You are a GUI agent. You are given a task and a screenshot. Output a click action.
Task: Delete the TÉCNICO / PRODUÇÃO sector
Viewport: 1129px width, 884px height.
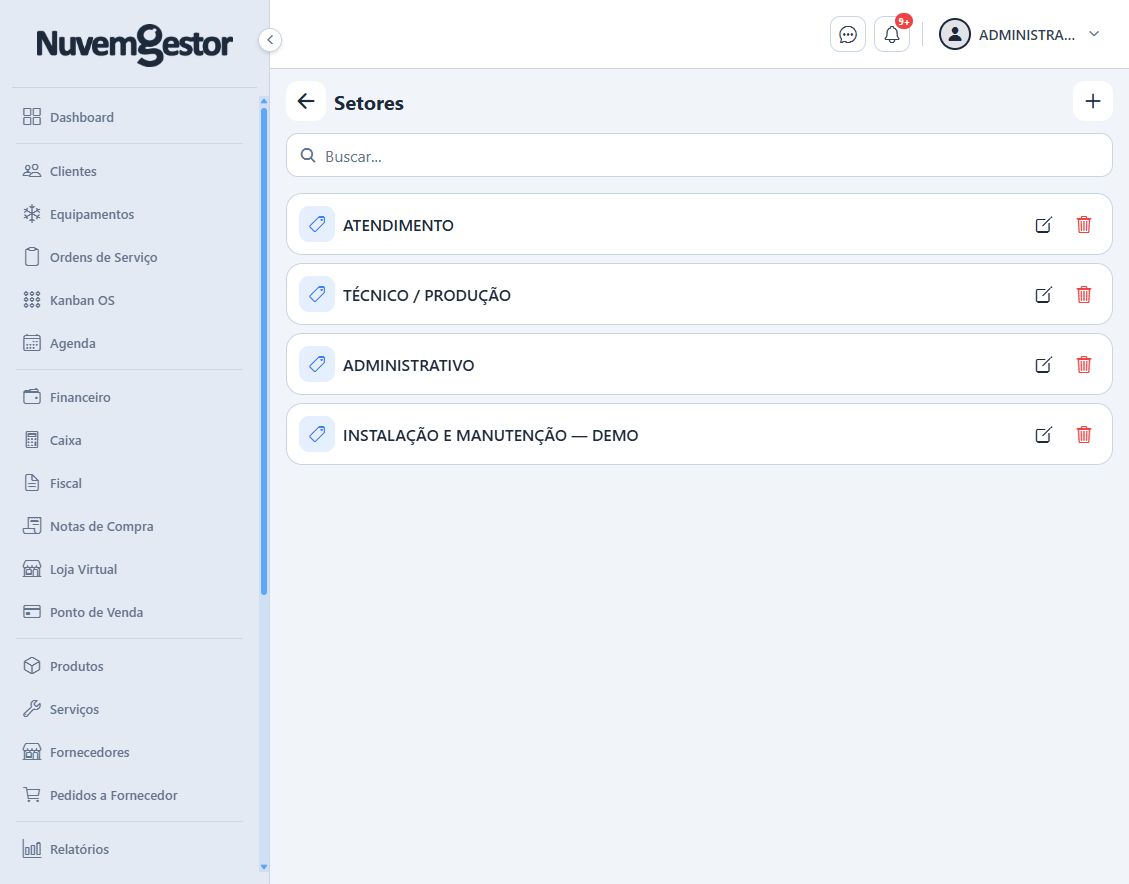click(x=1084, y=294)
